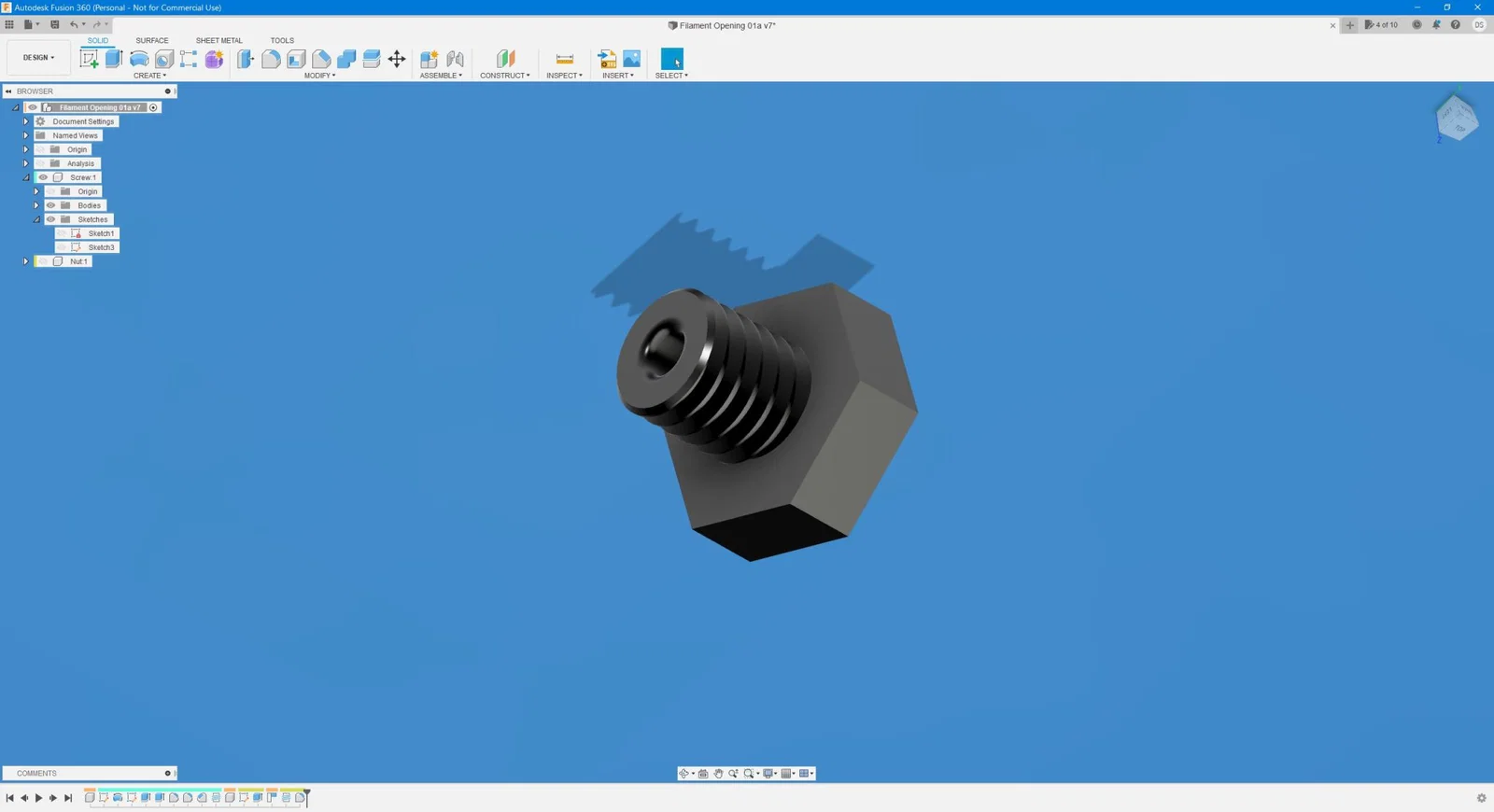The image size is (1494, 812).
Task: Activate the Extrude tool
Action: tap(114, 59)
